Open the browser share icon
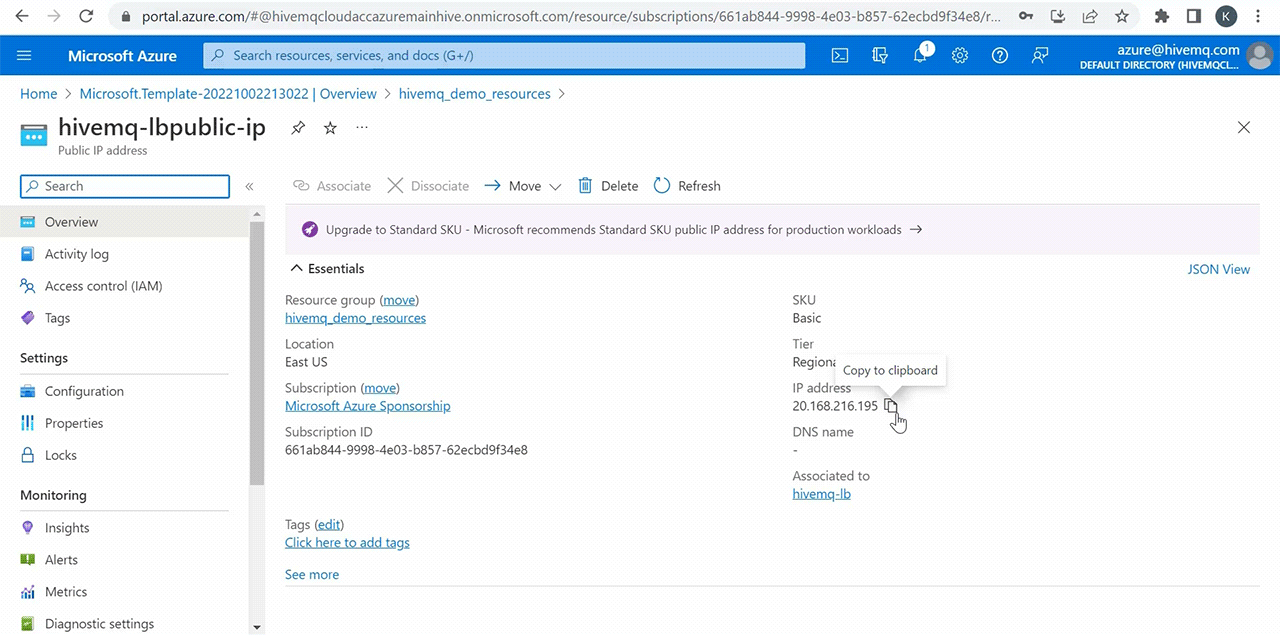Image resolution: width=1280 pixels, height=635 pixels. [x=1090, y=16]
